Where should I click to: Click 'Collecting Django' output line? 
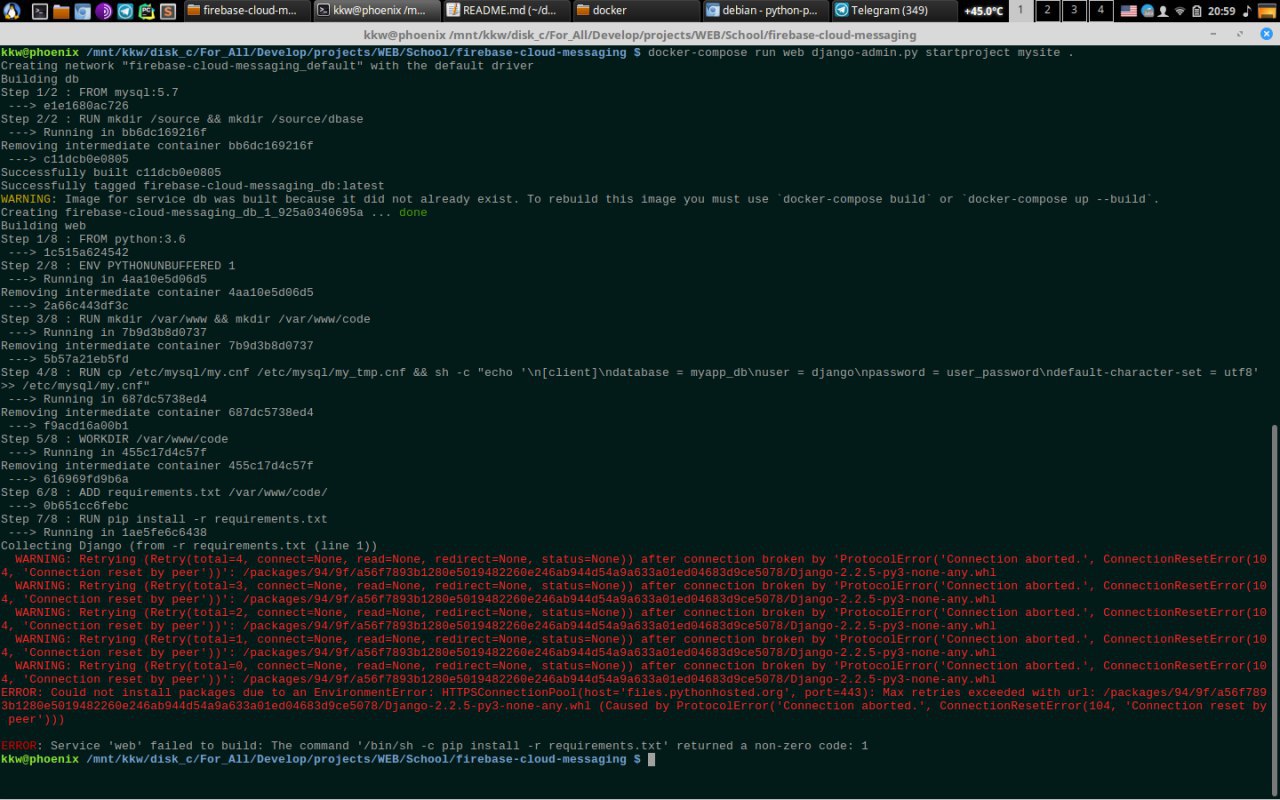[189, 546]
